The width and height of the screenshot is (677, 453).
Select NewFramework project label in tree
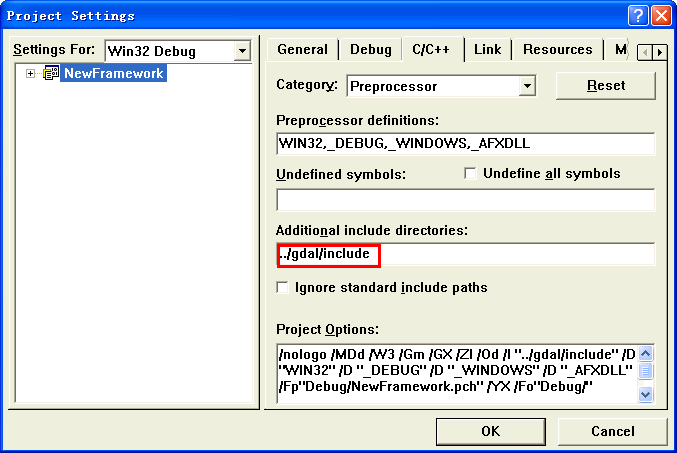(x=114, y=73)
